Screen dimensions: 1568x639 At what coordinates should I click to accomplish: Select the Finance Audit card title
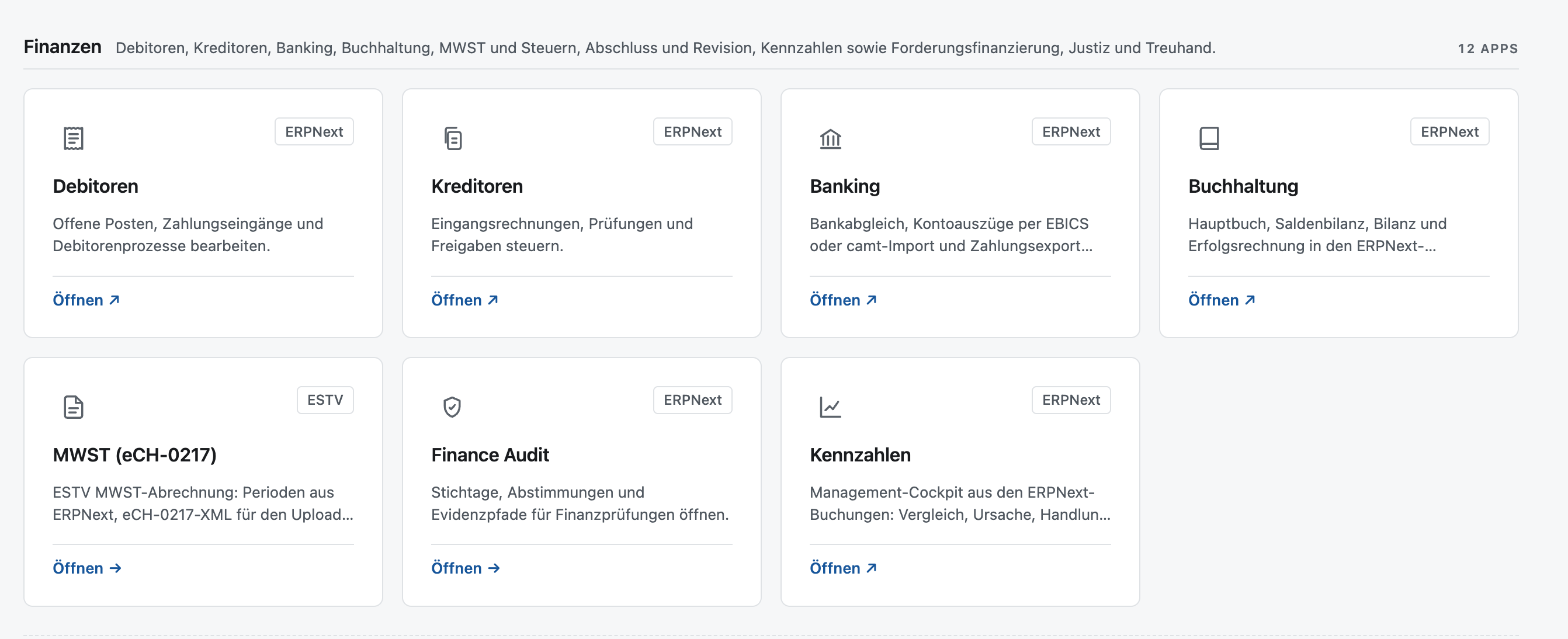(x=490, y=454)
